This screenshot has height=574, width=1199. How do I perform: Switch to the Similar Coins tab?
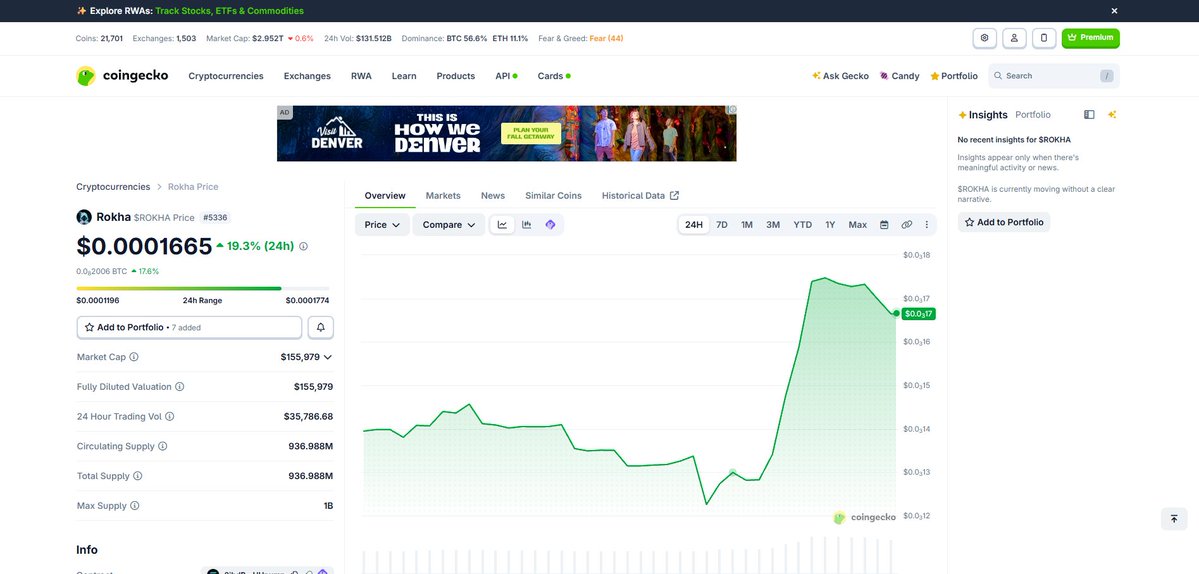pyautogui.click(x=553, y=196)
